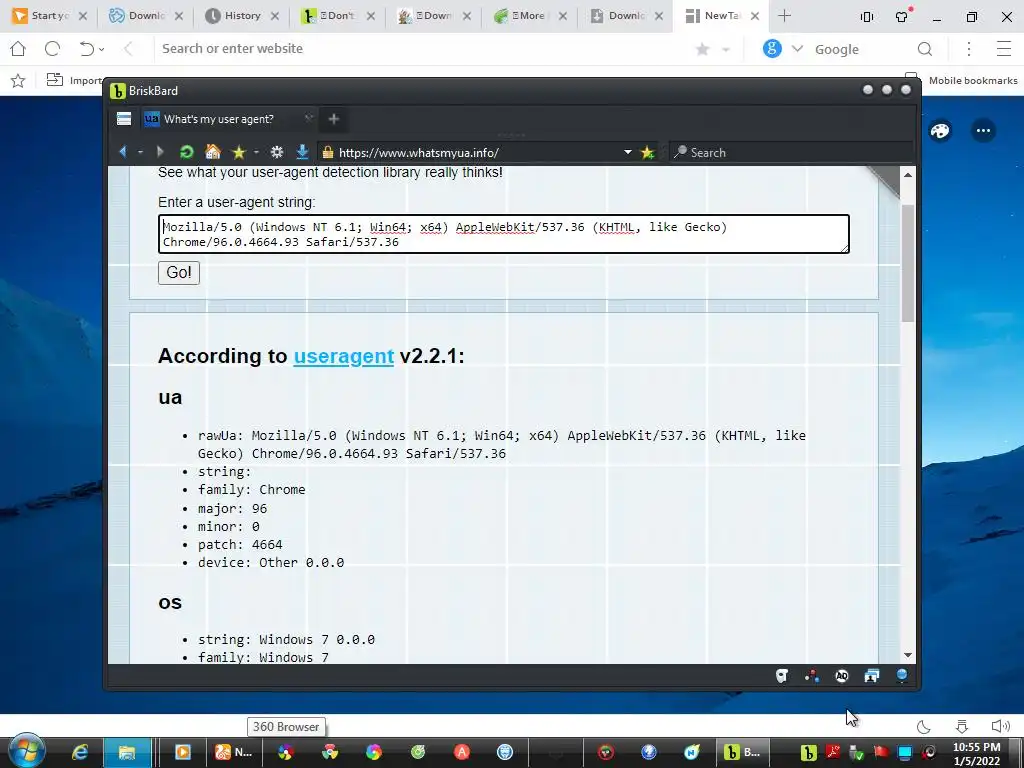Open a new tab in BriskBard with the plus
The image size is (1024, 768).
click(x=334, y=119)
